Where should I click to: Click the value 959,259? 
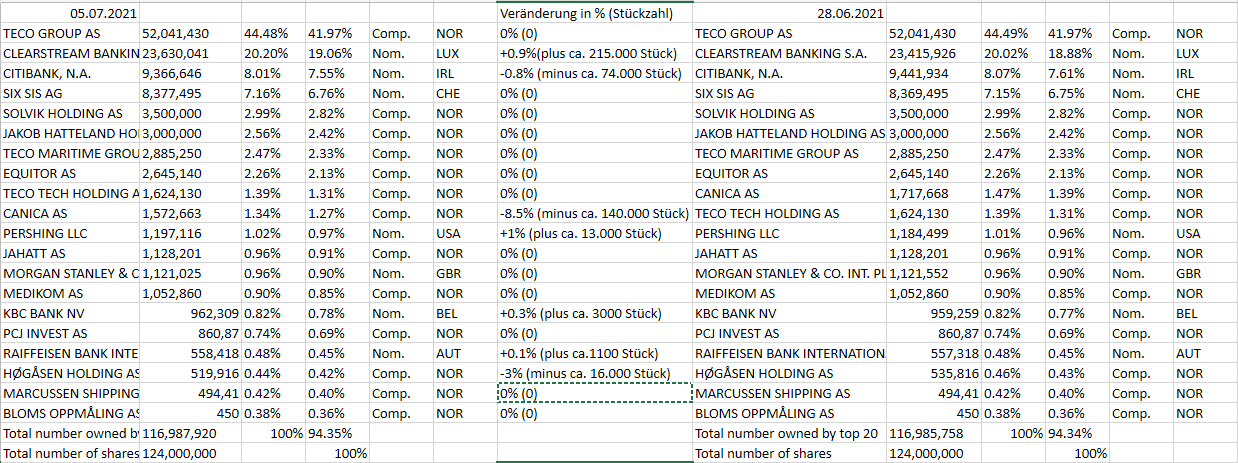(933, 313)
